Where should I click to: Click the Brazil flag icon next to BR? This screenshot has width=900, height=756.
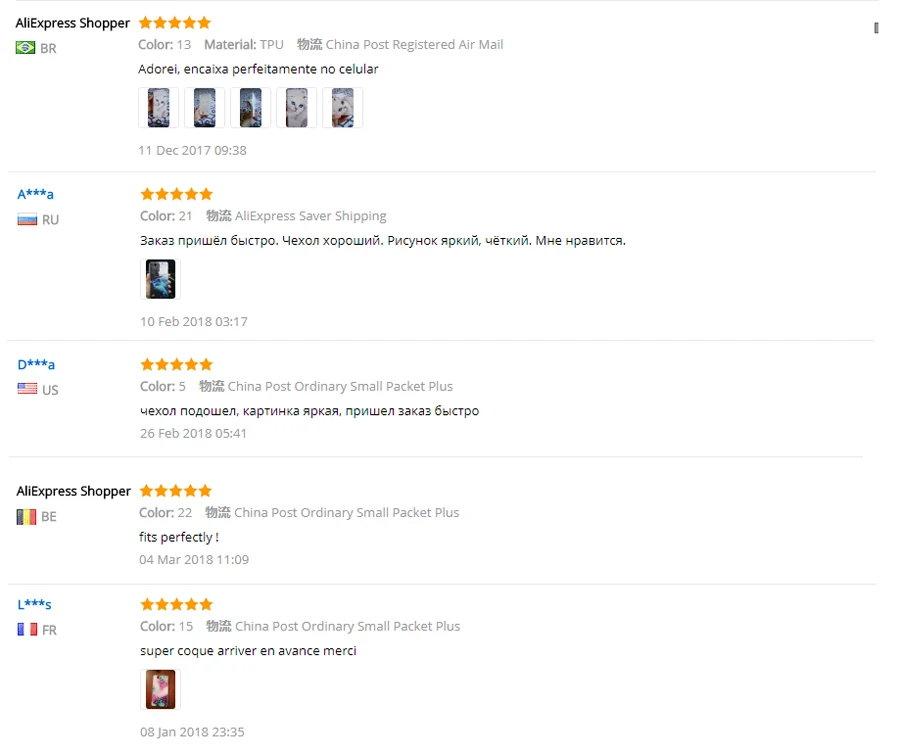[x=25, y=48]
